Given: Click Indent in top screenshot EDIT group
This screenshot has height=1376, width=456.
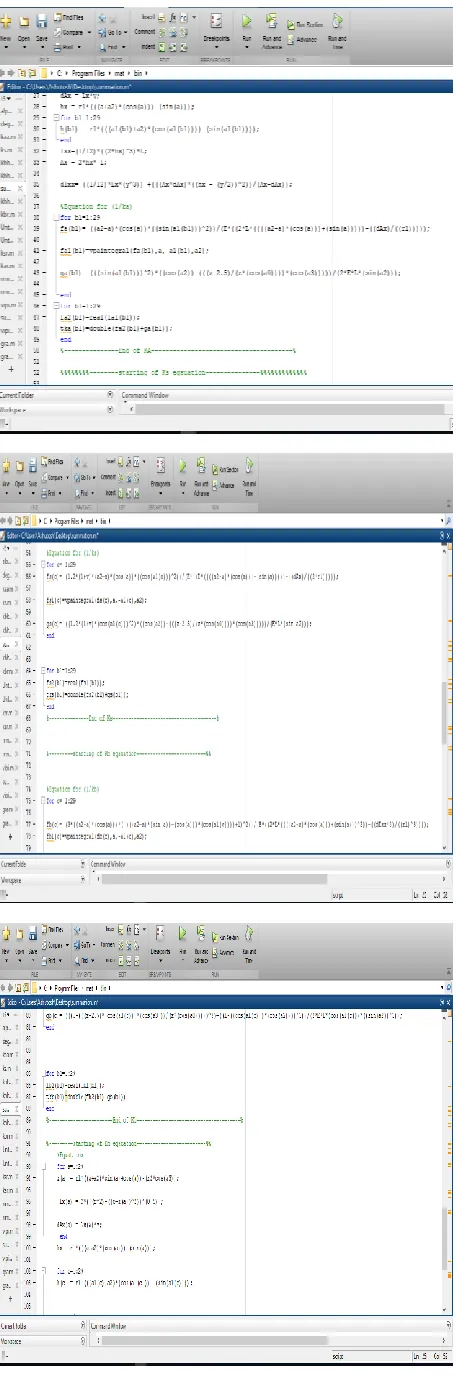Looking at the screenshot, I should (147, 47).
